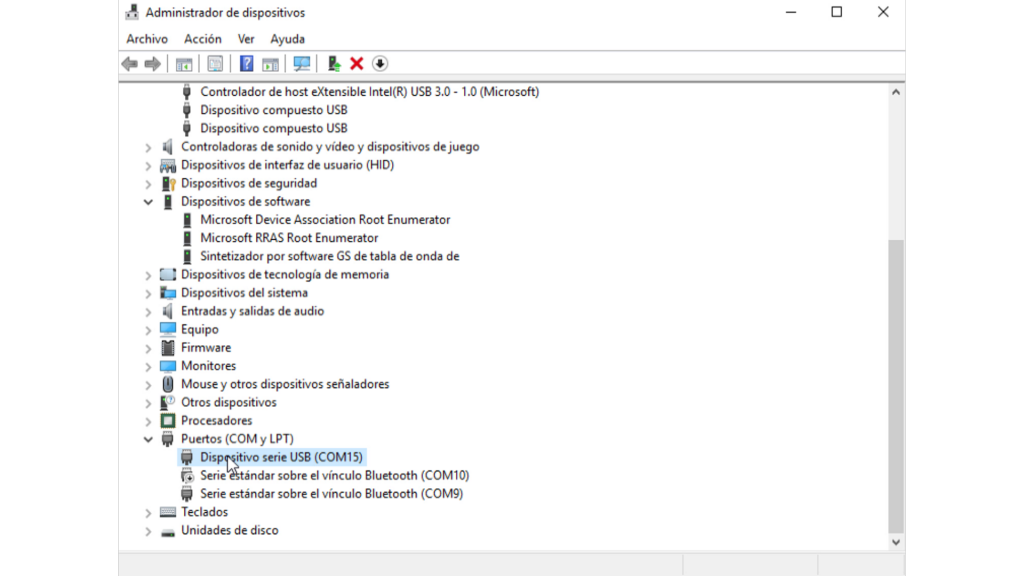The height and width of the screenshot is (576, 1024).
Task: Expand the Procesadores category
Action: click(148, 421)
